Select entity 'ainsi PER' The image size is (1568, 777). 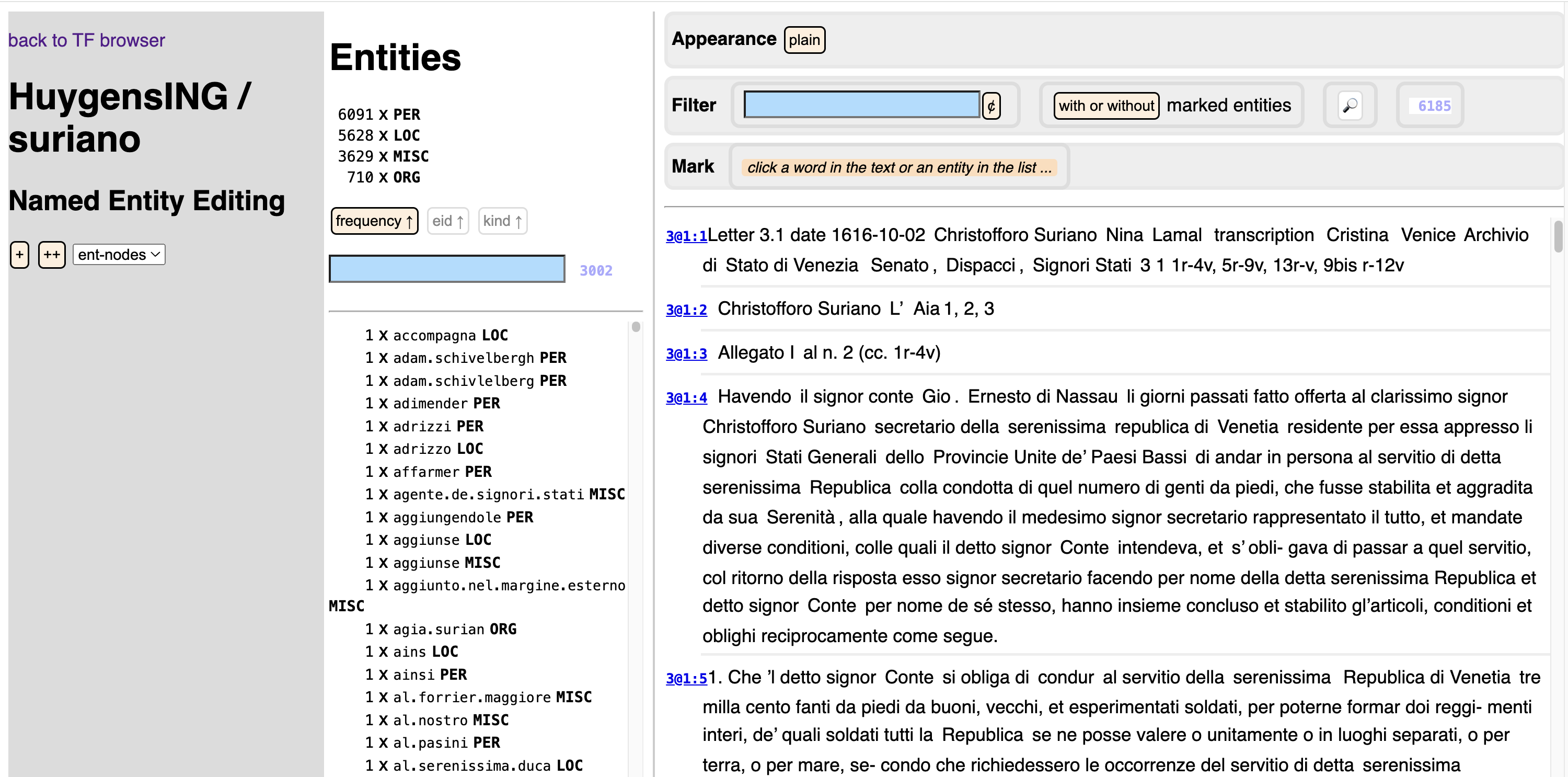(x=416, y=675)
